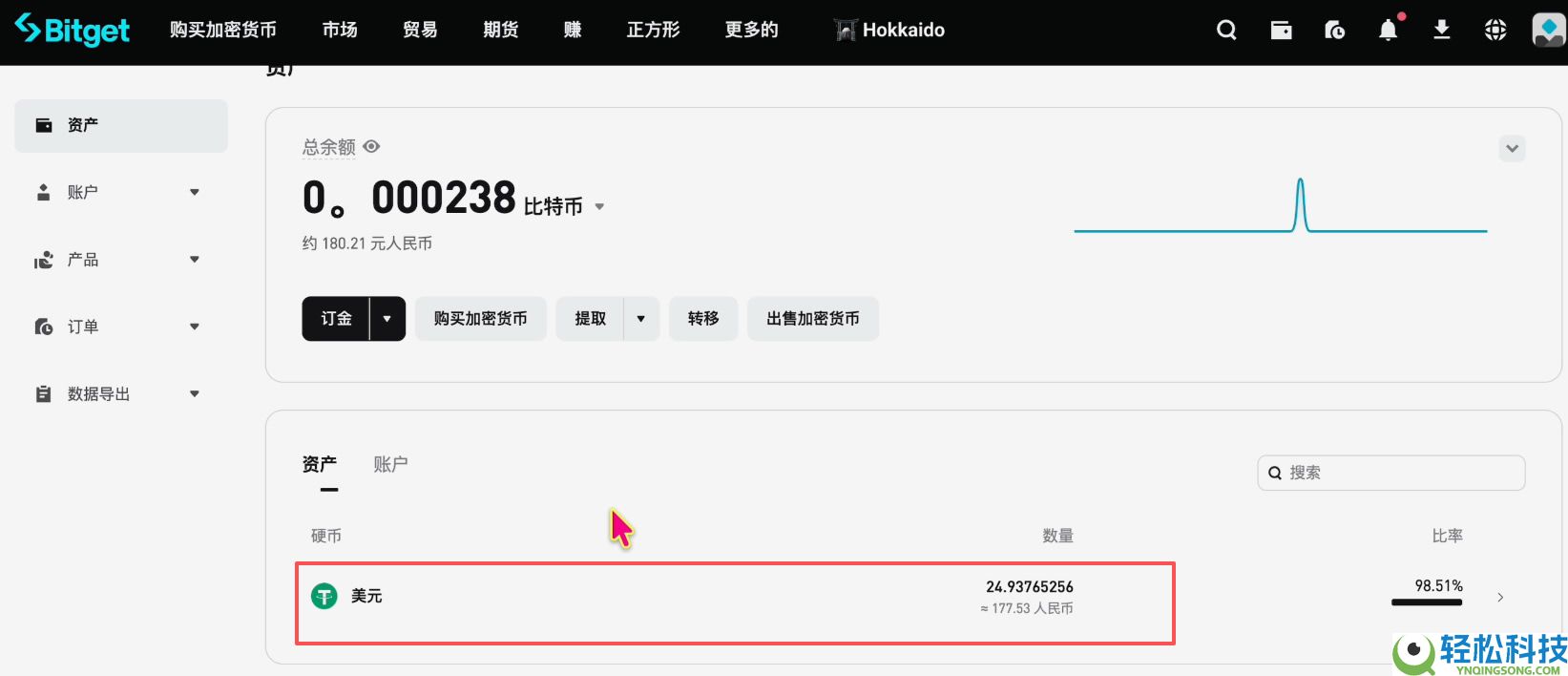Click the green Tether coin icon
The height and width of the screenshot is (676, 1568).
(x=324, y=596)
